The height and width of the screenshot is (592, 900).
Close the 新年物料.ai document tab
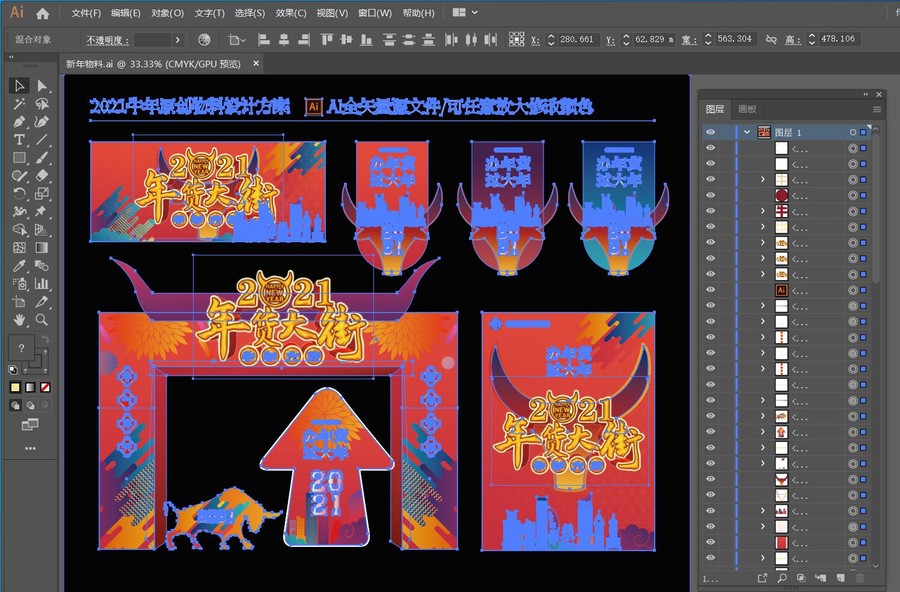256,64
